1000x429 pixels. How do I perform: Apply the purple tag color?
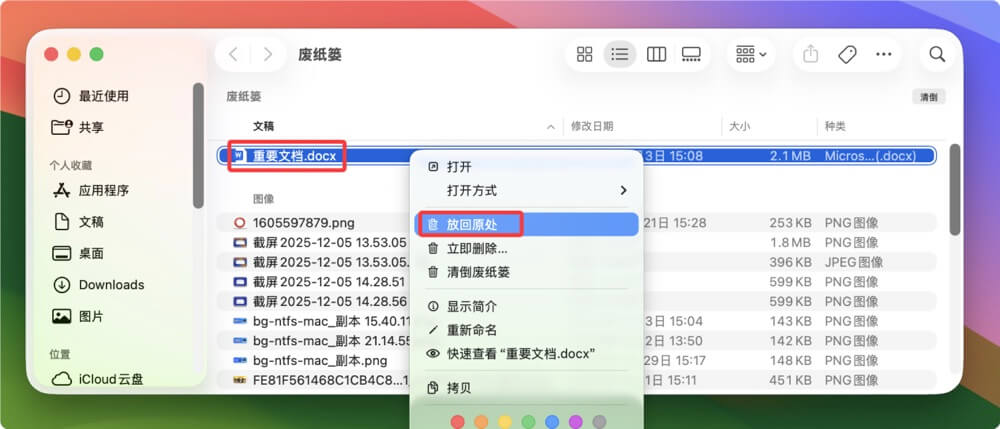575,421
